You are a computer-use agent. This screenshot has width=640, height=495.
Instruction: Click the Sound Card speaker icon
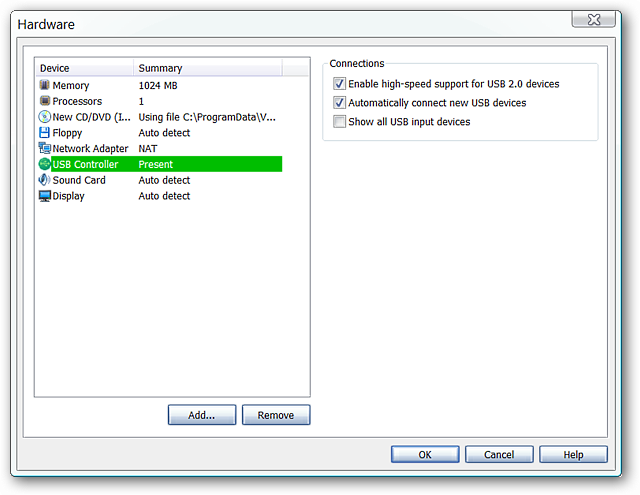click(x=44, y=180)
